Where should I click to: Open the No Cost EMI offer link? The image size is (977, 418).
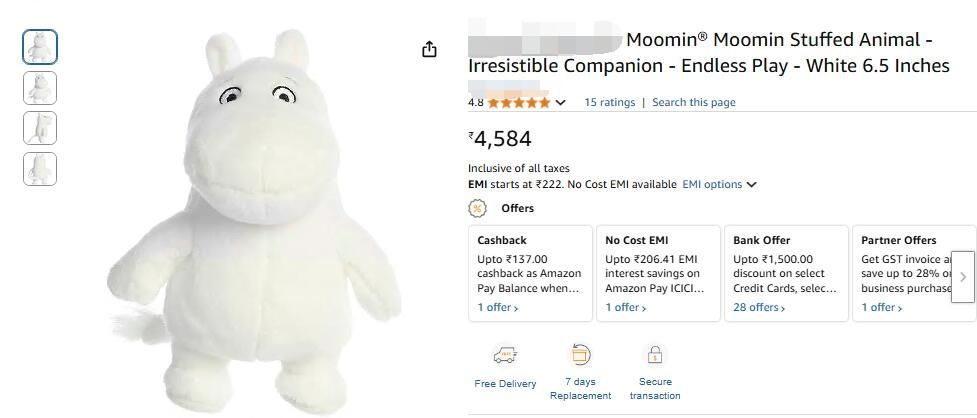tap(625, 307)
